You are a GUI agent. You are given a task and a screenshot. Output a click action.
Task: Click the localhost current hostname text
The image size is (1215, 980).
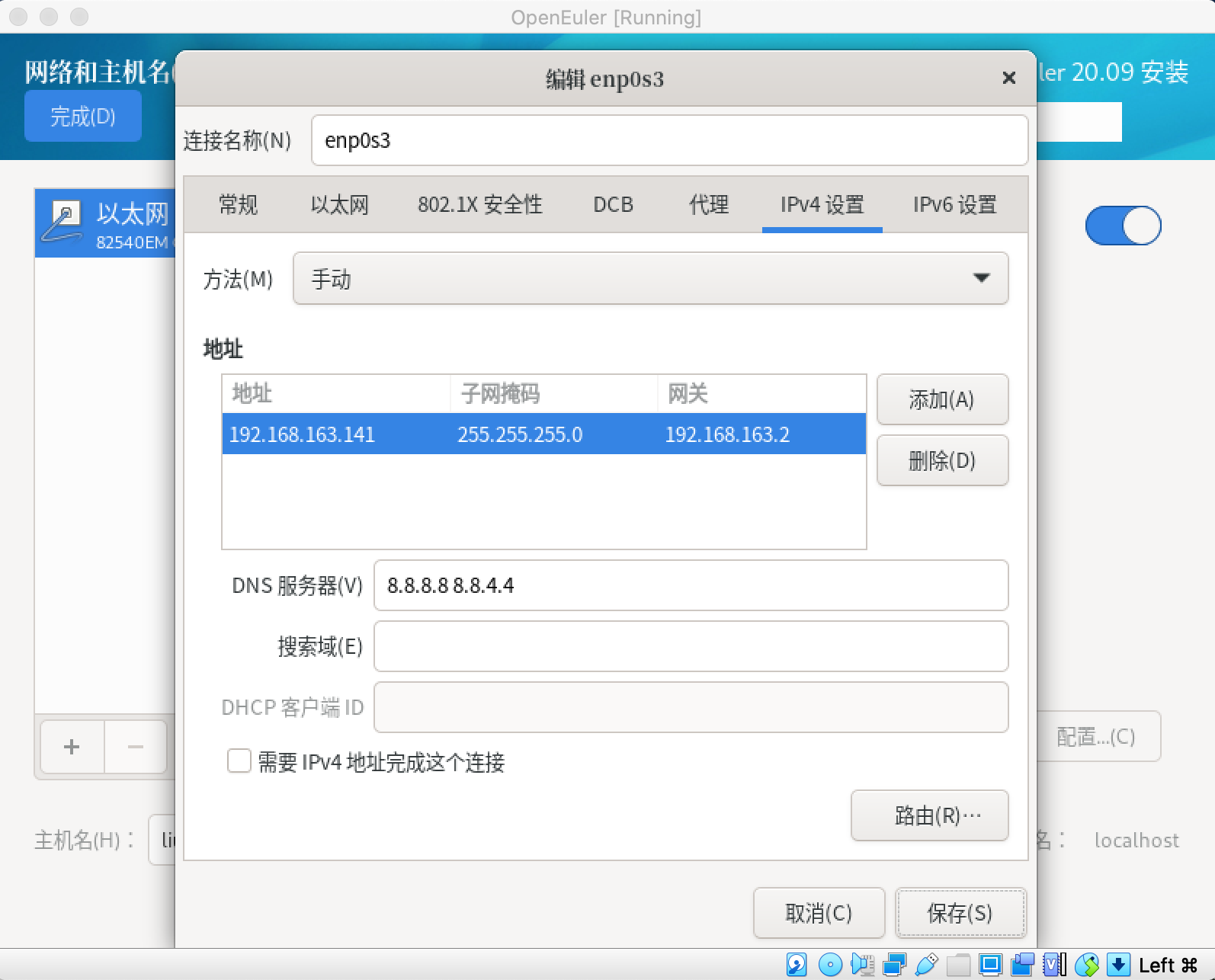pos(1136,840)
